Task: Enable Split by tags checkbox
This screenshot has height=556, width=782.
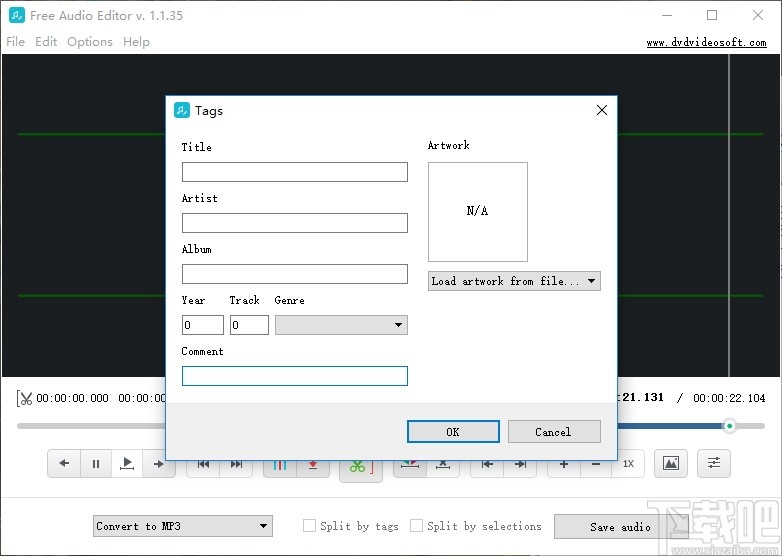Action: pyautogui.click(x=309, y=526)
